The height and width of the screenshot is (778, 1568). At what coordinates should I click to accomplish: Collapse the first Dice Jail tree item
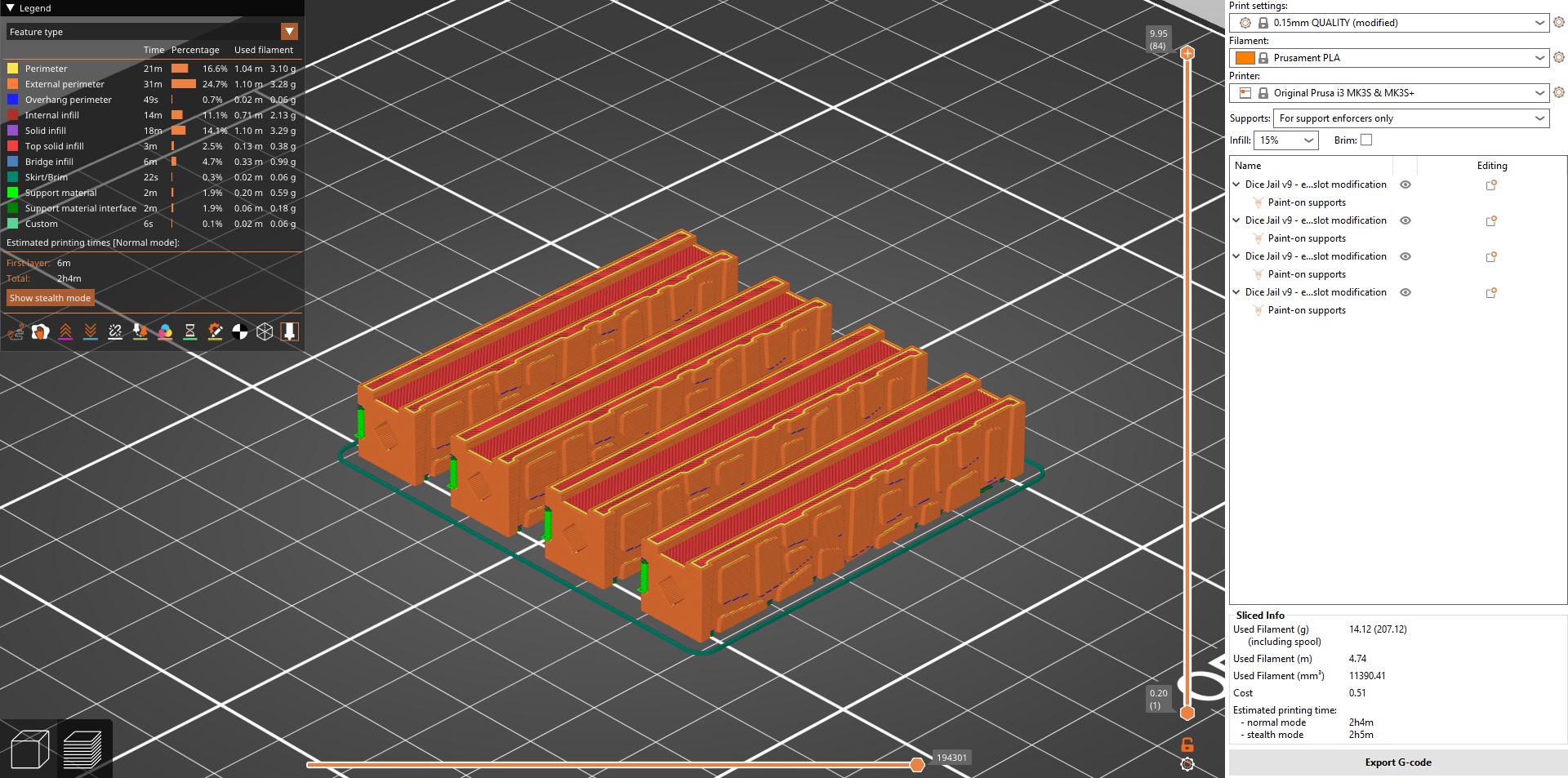pyautogui.click(x=1236, y=184)
